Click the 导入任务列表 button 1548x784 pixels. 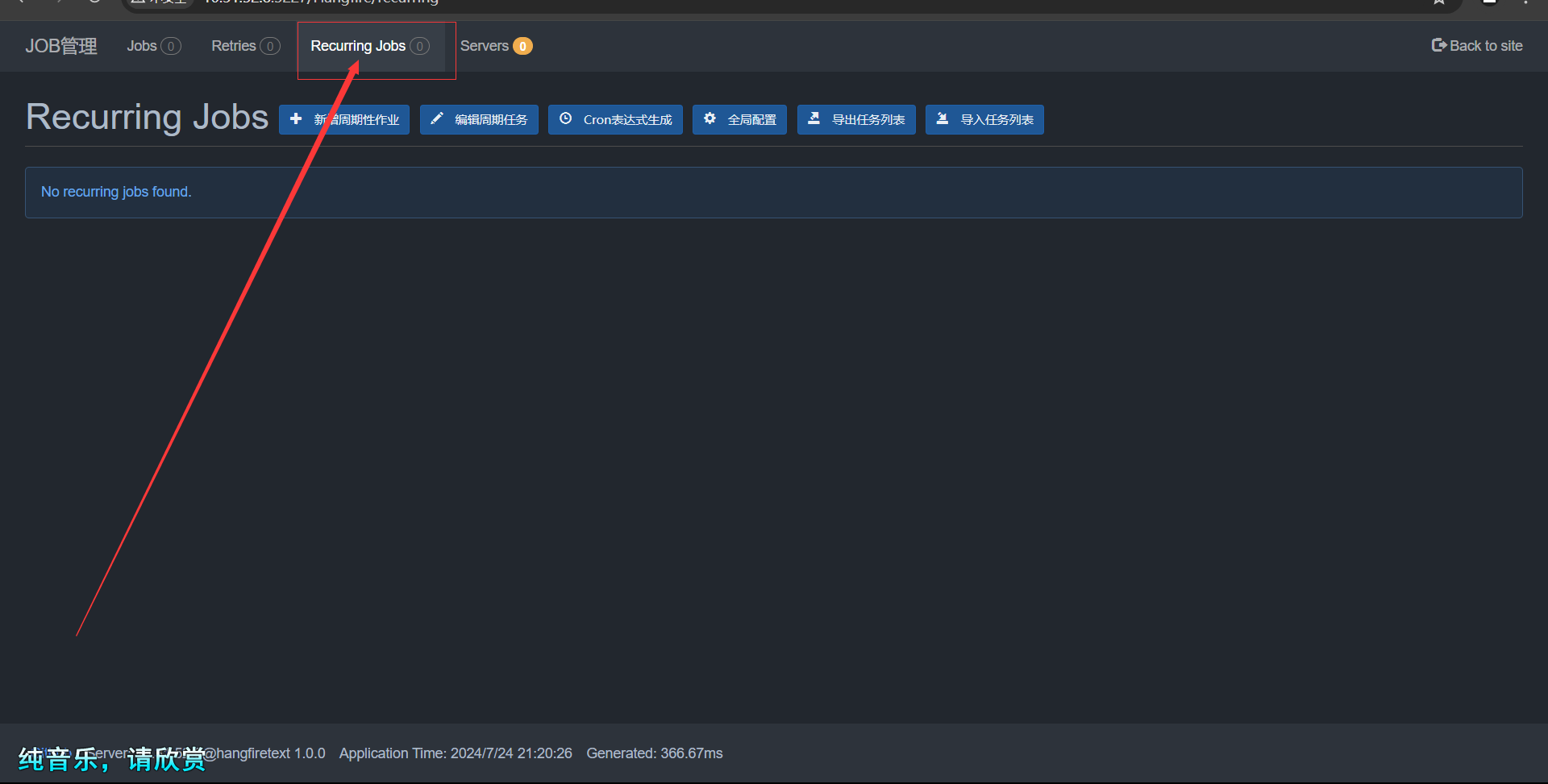pos(984,119)
